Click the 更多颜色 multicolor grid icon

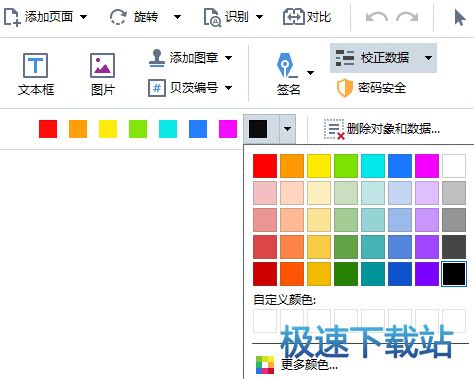click(x=265, y=365)
